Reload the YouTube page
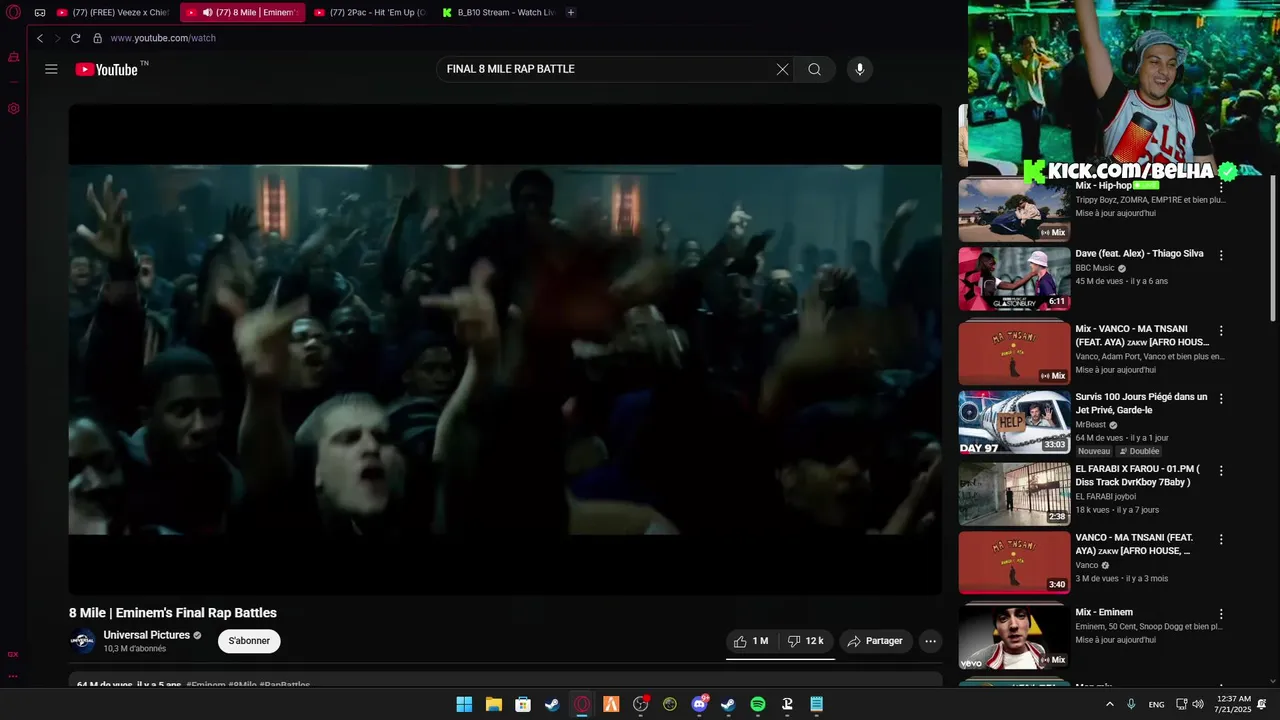Image resolution: width=1280 pixels, height=720 pixels. coord(75,38)
